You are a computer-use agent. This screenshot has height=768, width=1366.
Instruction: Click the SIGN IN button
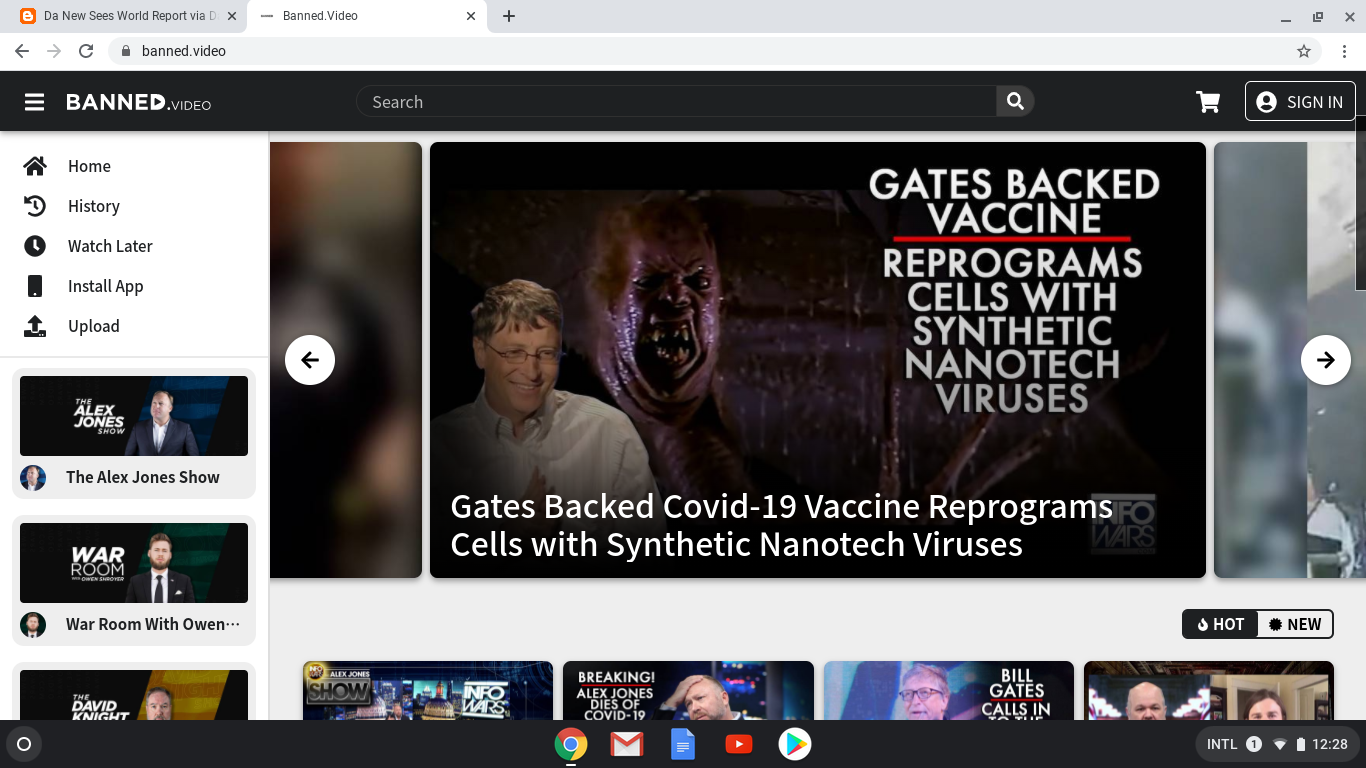click(x=1300, y=102)
